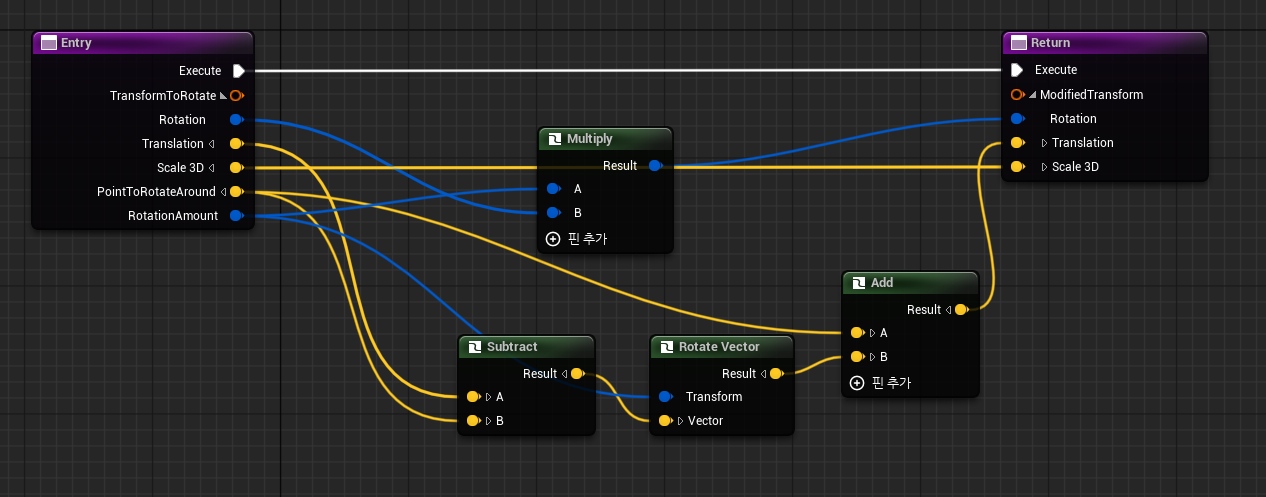Click the Return node Execute input pin
The height and width of the screenshot is (497, 1266).
[1017, 70]
